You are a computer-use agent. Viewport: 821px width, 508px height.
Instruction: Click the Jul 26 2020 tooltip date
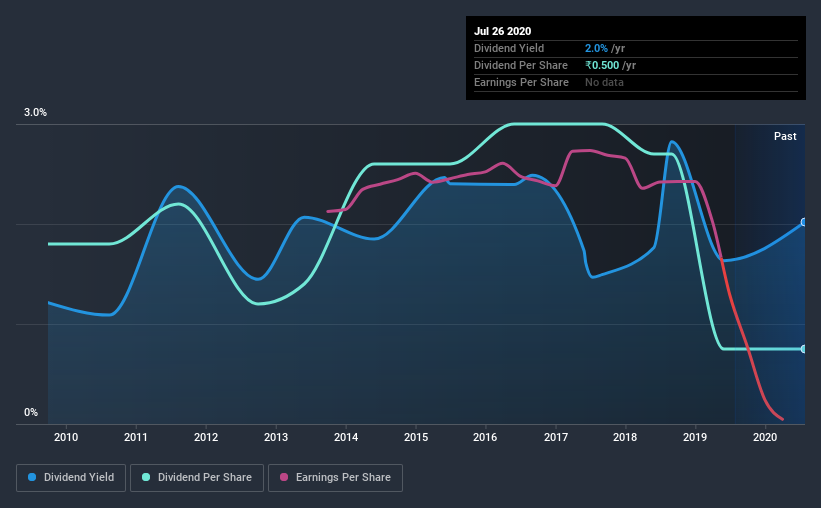[x=503, y=31]
